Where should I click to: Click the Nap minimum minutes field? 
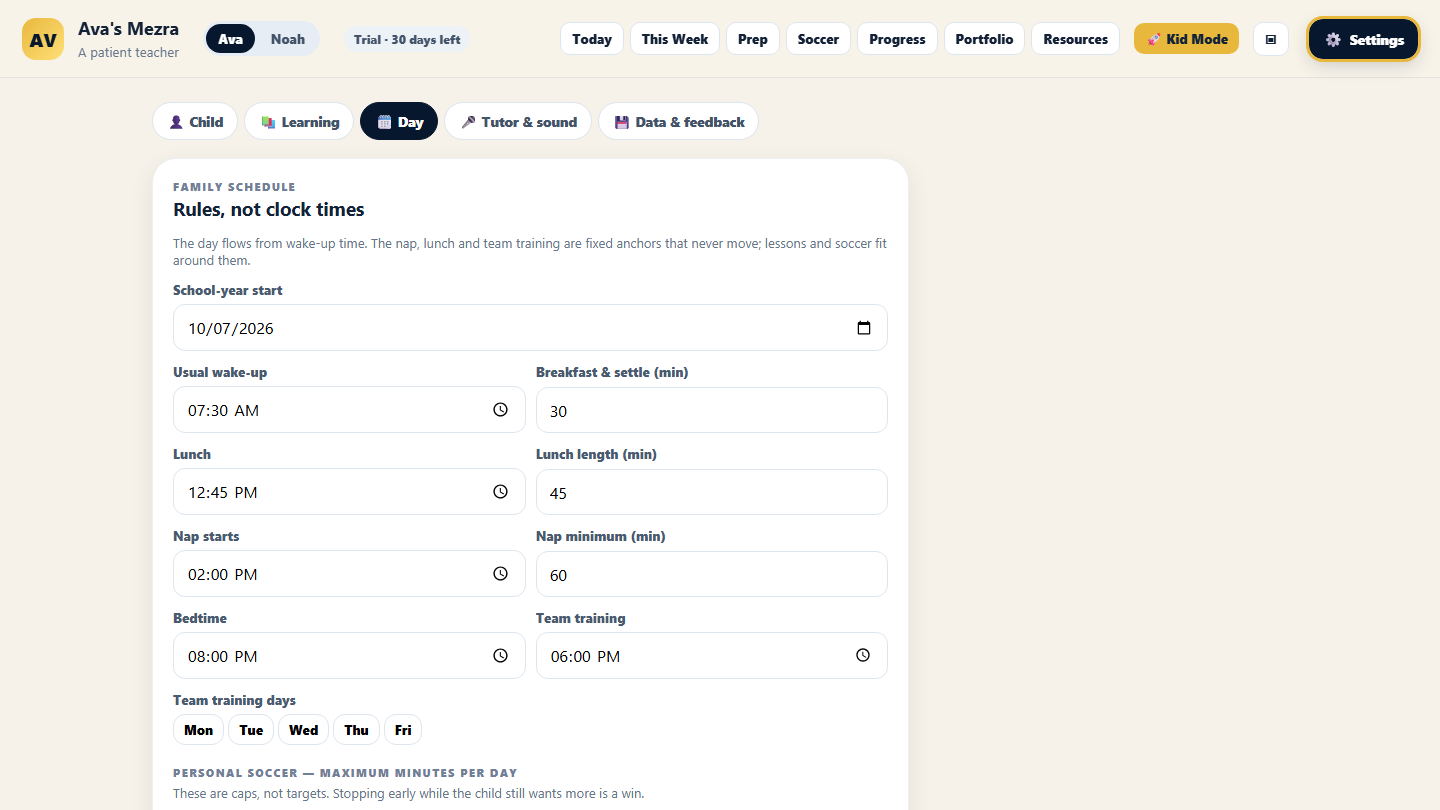pyautogui.click(x=712, y=574)
